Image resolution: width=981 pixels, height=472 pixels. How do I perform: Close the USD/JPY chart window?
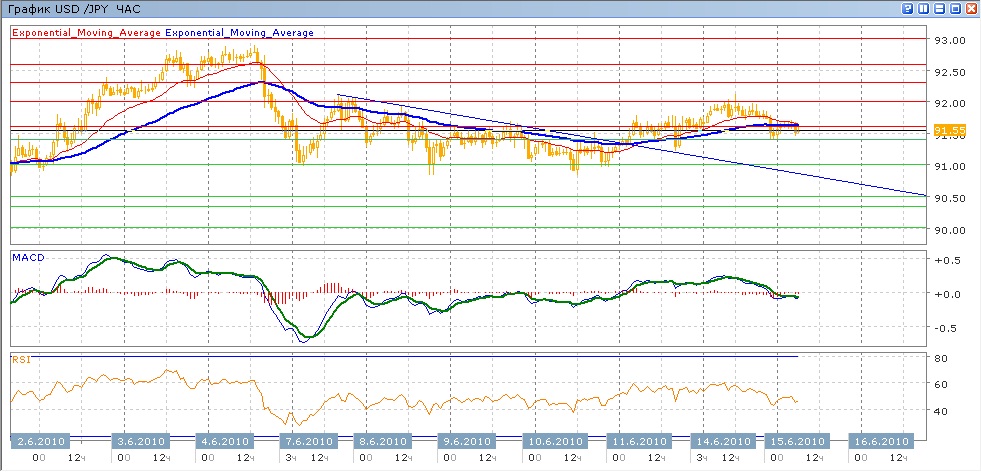pyautogui.click(x=970, y=8)
